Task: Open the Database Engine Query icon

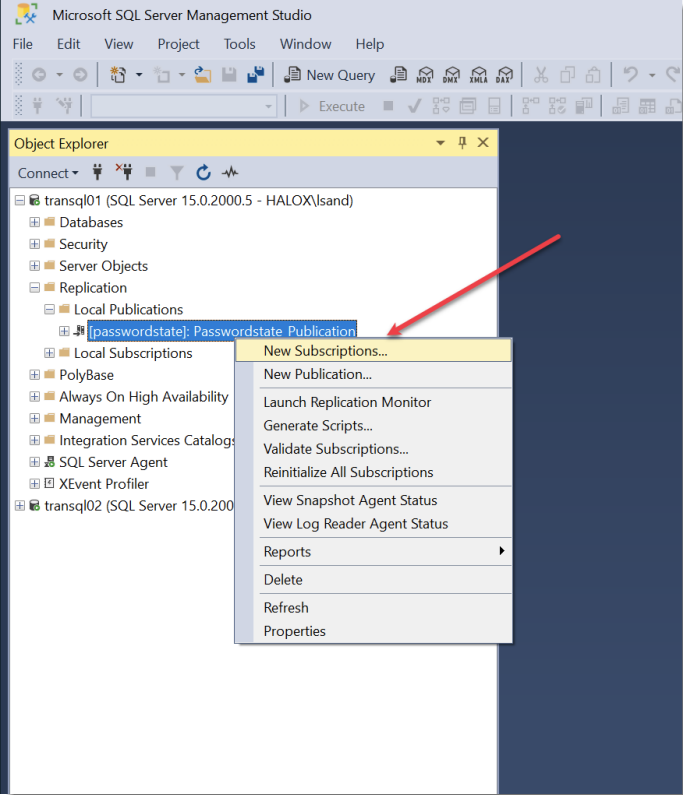Action: (398, 75)
